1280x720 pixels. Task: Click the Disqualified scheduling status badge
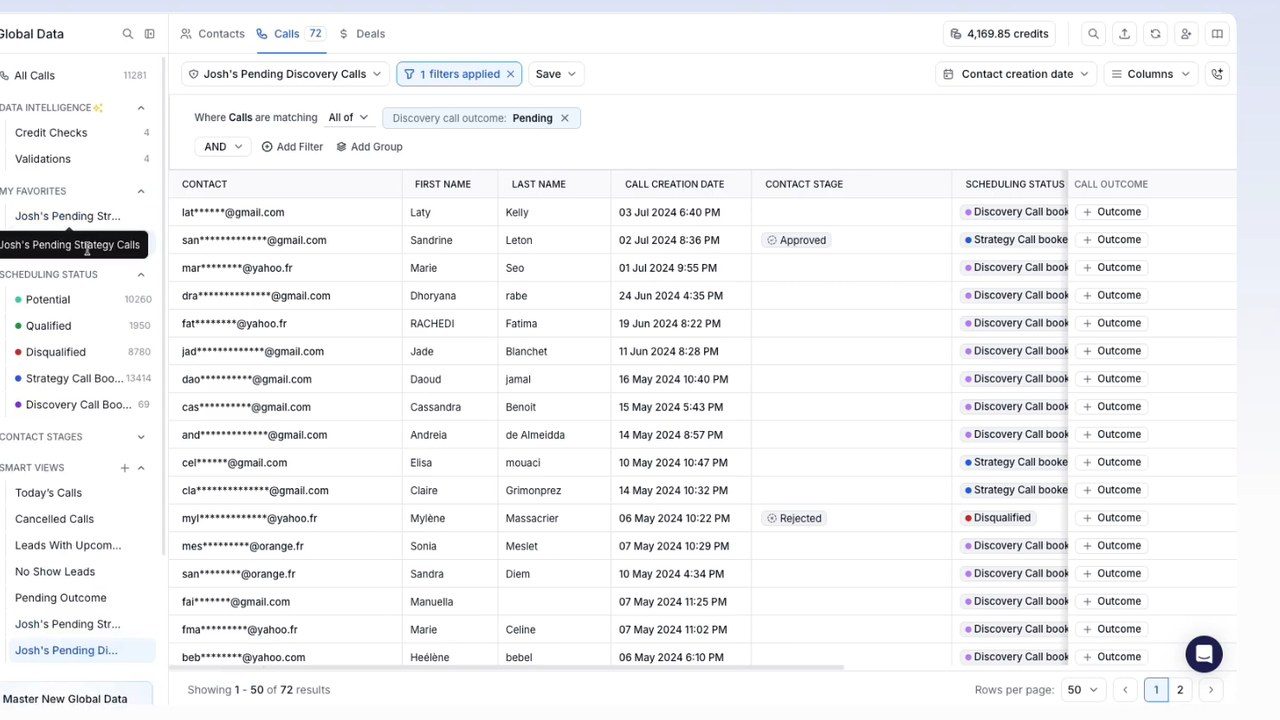(x=997, y=518)
